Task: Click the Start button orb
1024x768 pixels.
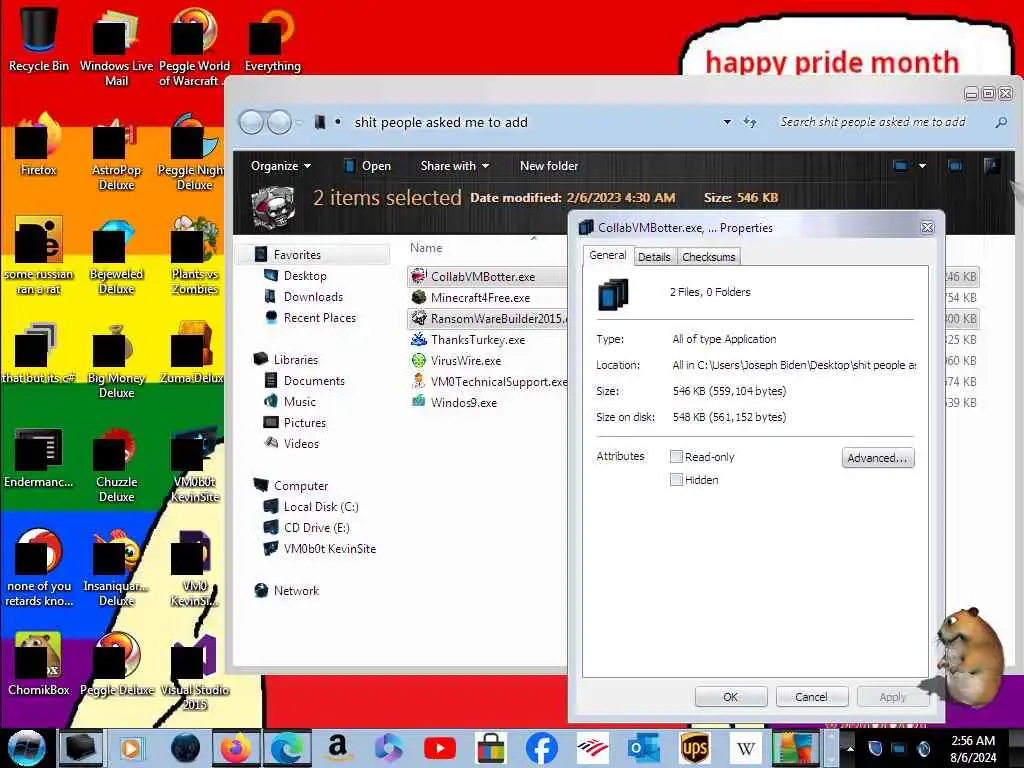Action: [x=25, y=748]
